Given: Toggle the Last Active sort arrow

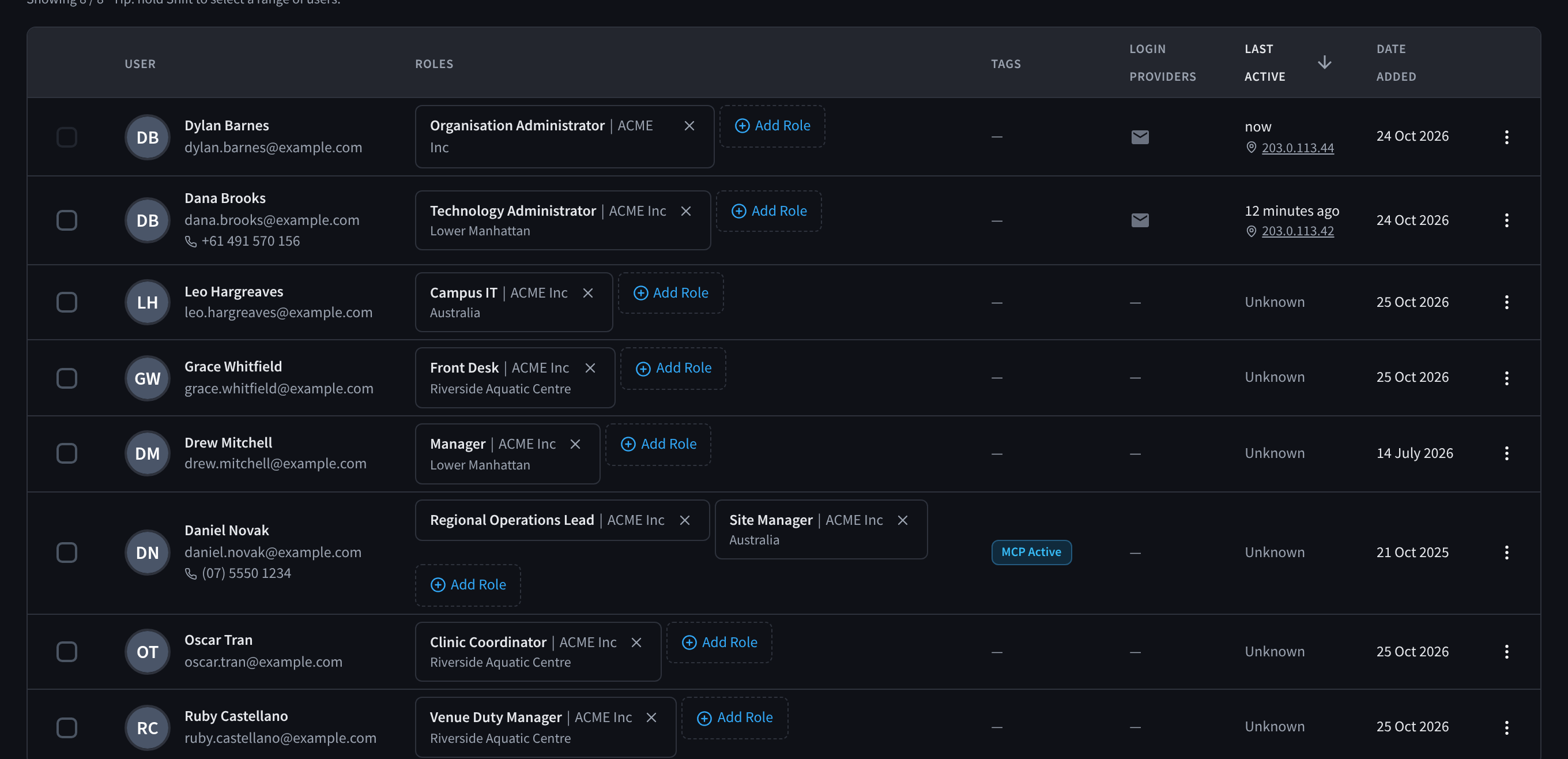Looking at the screenshot, I should point(1325,63).
